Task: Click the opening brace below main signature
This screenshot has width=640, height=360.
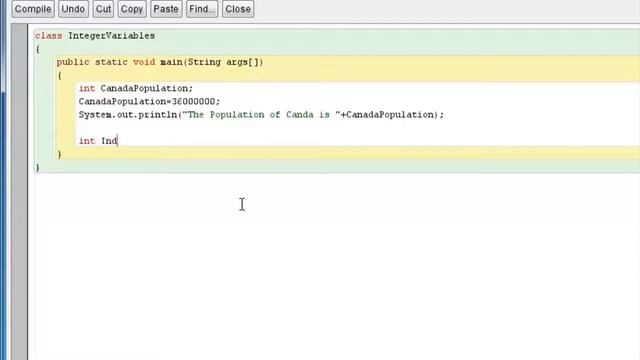Action: pos(60,76)
